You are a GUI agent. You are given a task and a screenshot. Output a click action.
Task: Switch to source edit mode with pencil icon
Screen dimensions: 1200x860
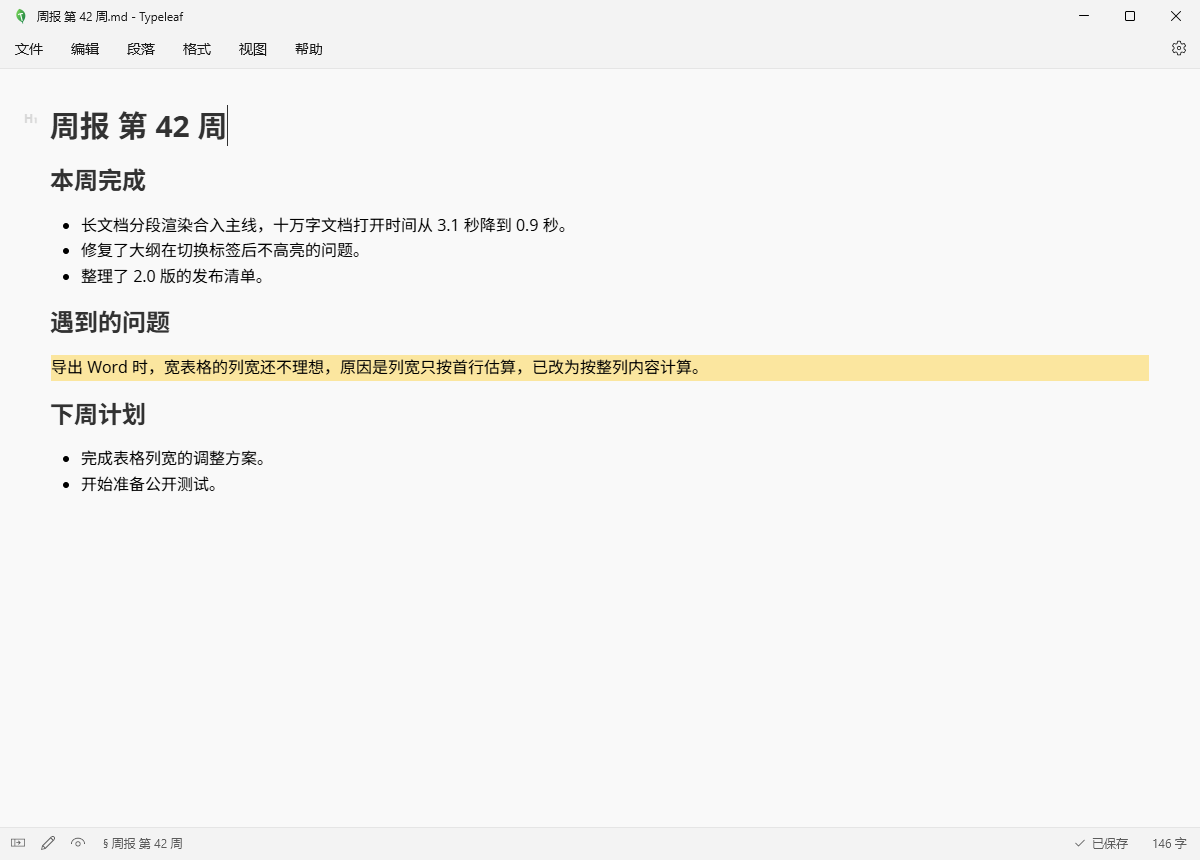tap(48, 843)
